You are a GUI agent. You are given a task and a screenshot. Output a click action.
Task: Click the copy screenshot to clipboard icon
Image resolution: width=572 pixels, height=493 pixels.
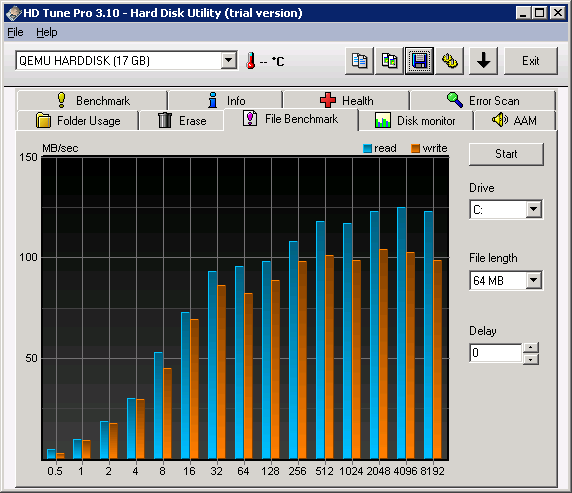pyautogui.click(x=389, y=61)
